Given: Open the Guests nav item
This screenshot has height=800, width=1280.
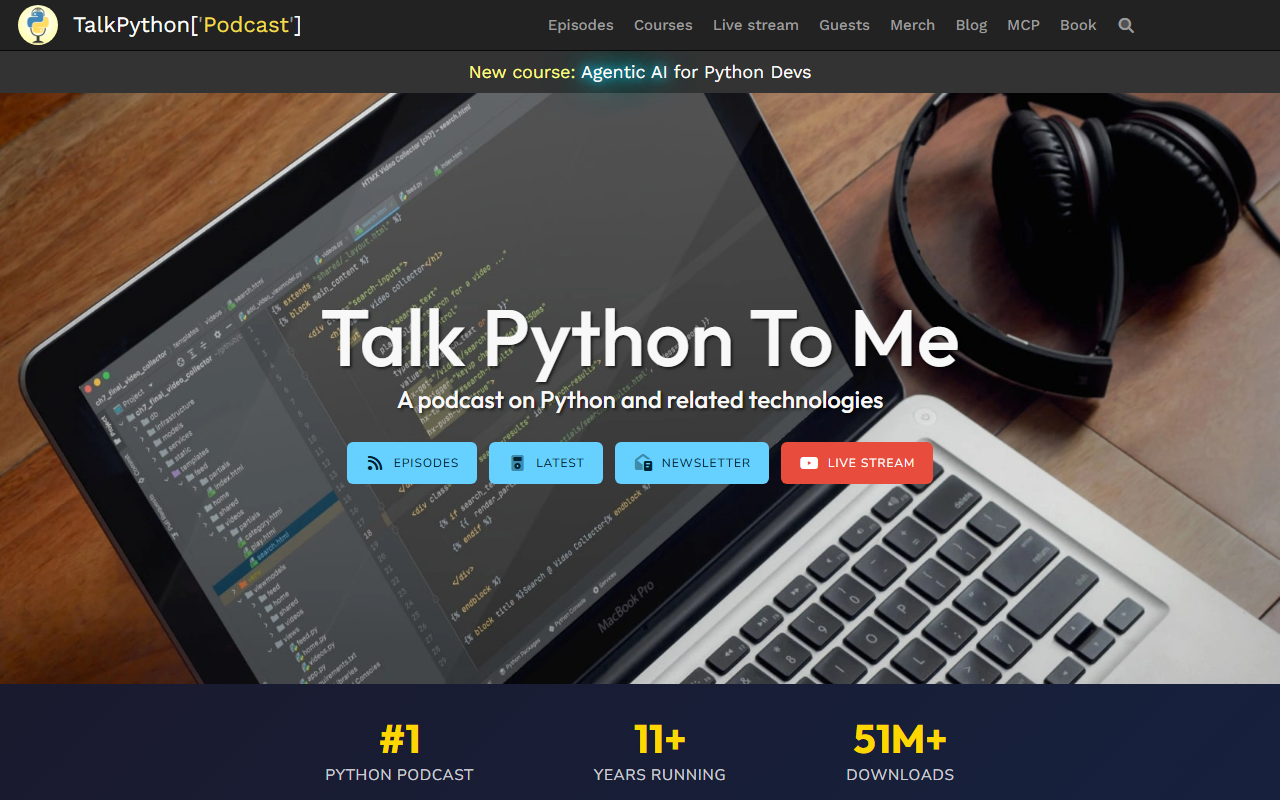Looking at the screenshot, I should pyautogui.click(x=844, y=25).
